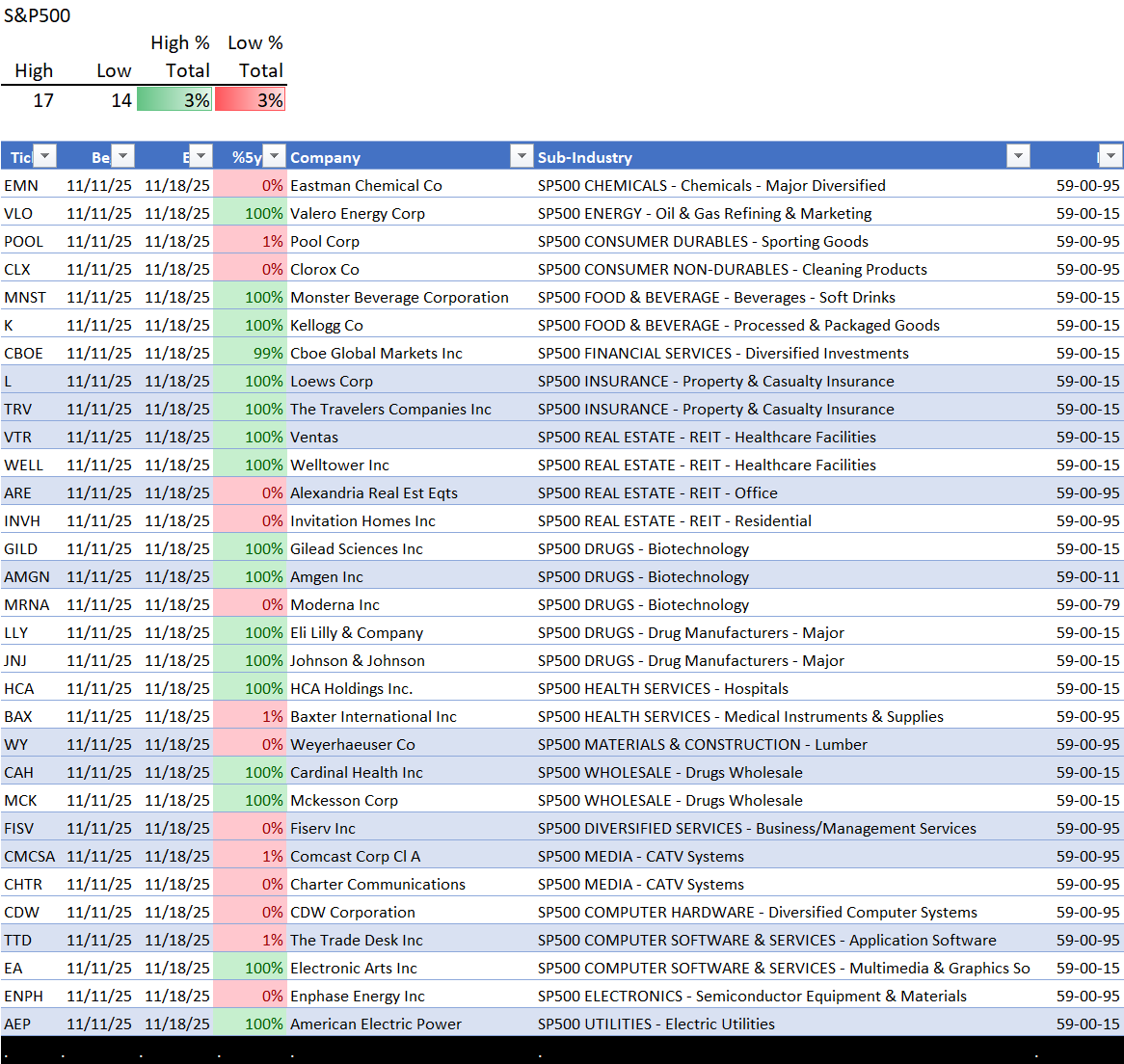Select the MRNA ticker cell
This screenshot has height=1064, width=1124.
[27, 605]
